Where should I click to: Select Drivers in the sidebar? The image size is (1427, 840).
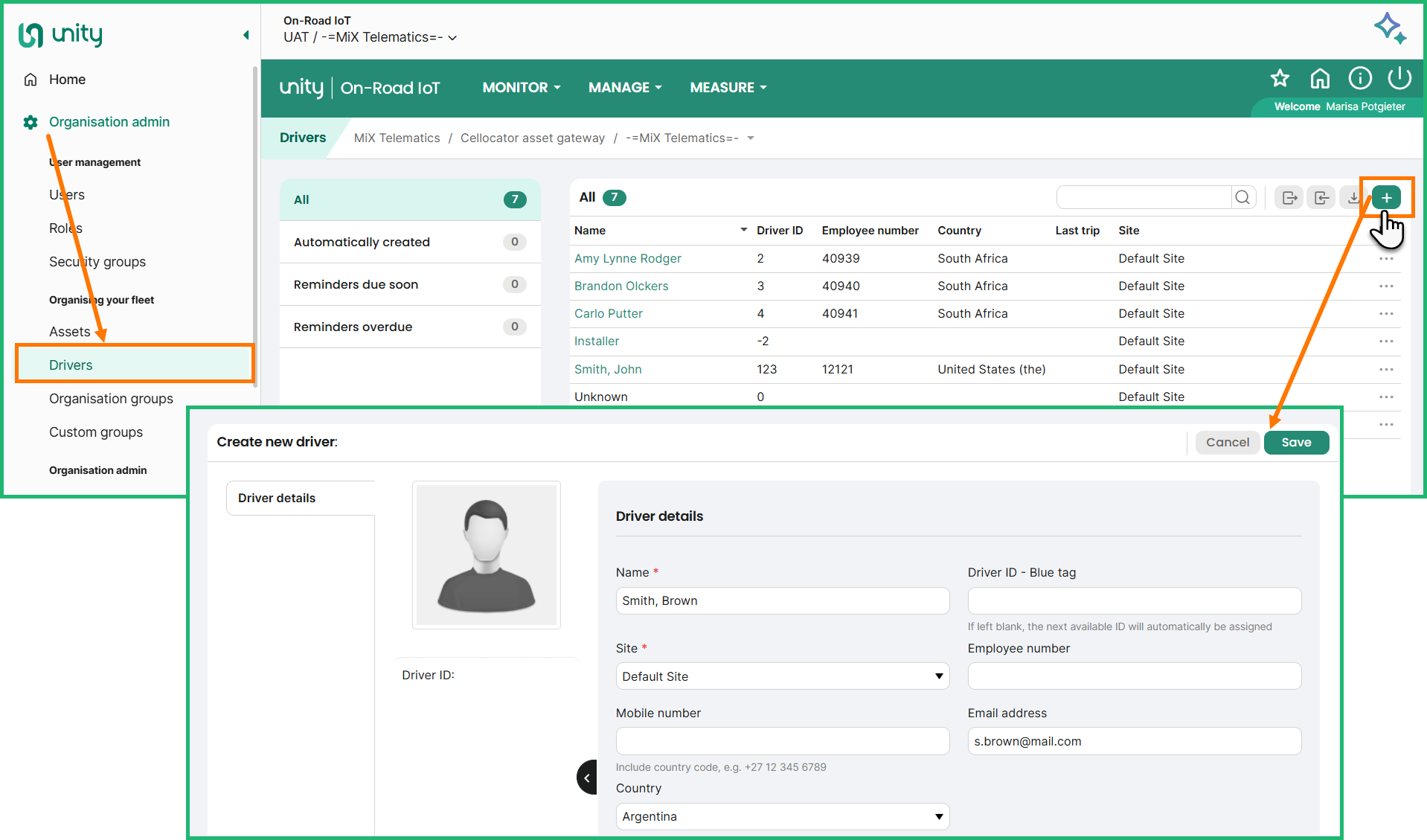71,365
